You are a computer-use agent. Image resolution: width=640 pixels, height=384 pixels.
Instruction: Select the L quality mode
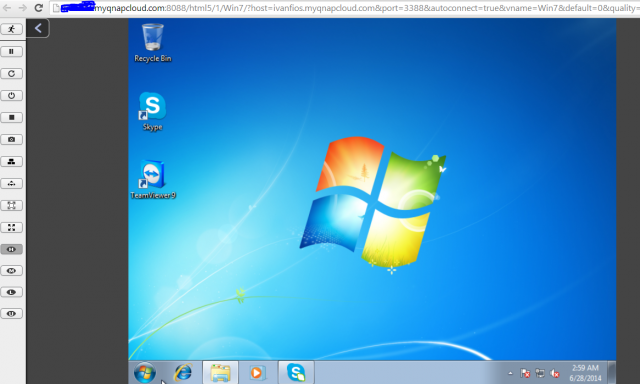11,292
